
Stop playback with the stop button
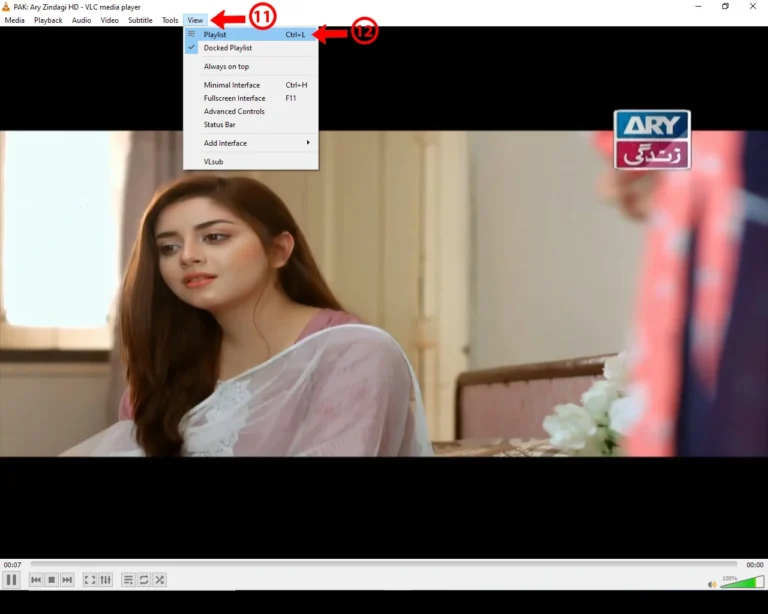51,580
